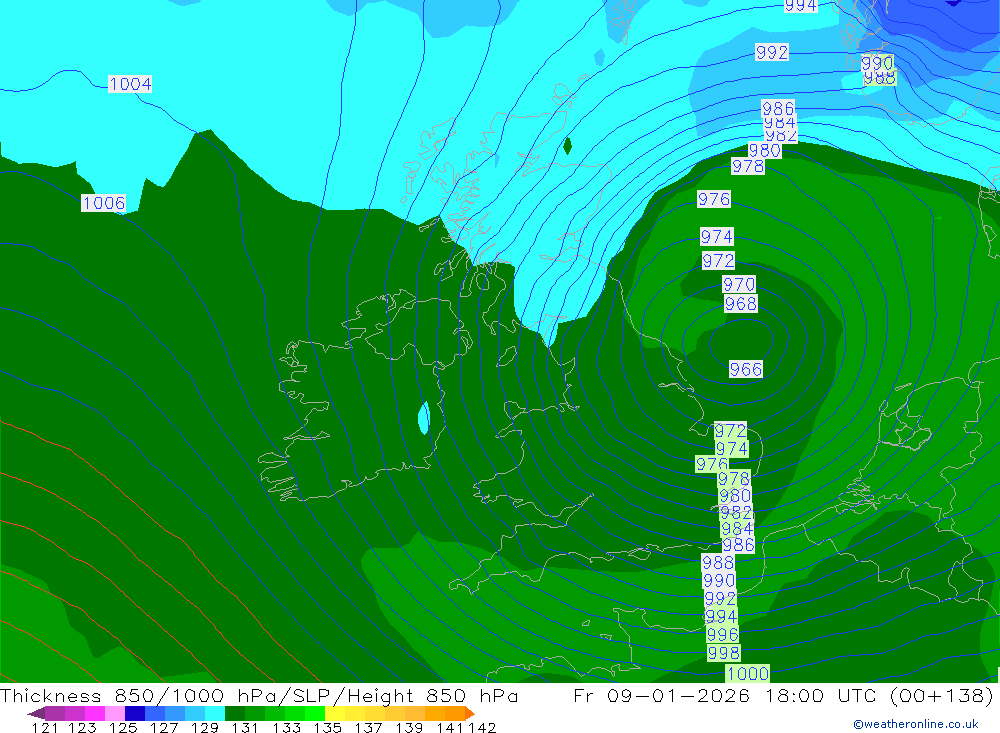This screenshot has height=733, width=1000.
Task: Click the orange right arrow of the legend
Action: point(471,713)
